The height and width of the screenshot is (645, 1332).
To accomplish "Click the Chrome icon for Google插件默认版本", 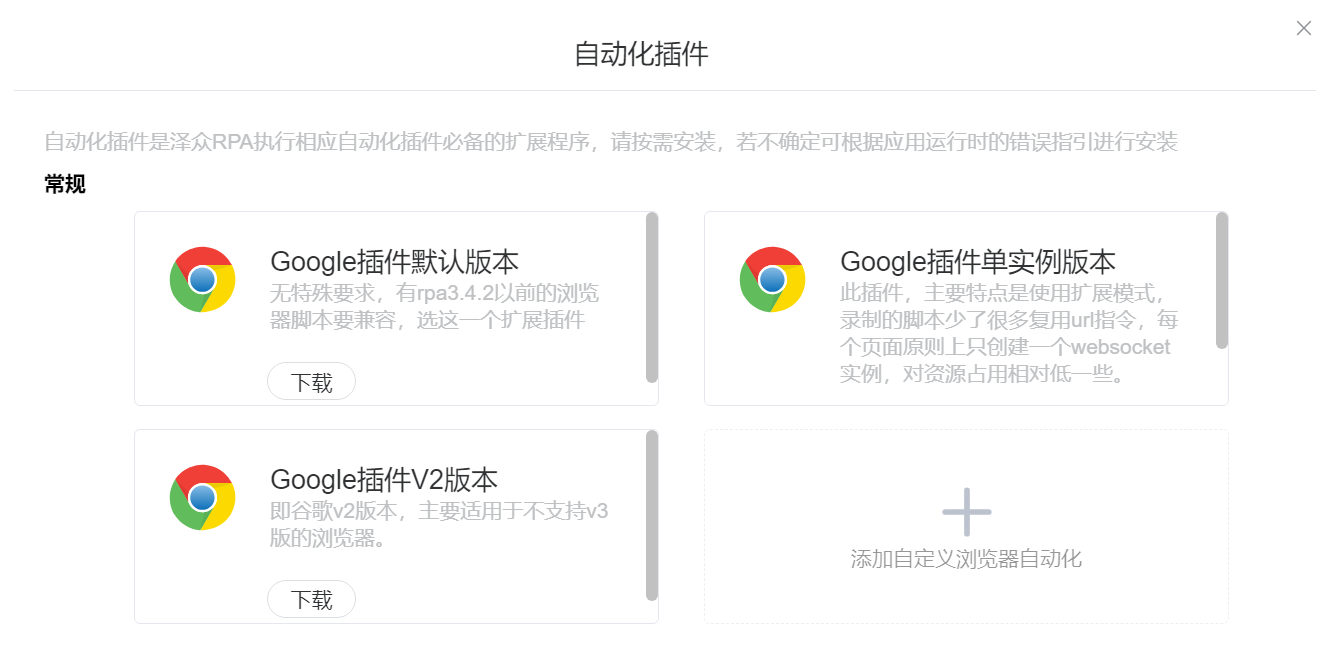I will point(202,279).
